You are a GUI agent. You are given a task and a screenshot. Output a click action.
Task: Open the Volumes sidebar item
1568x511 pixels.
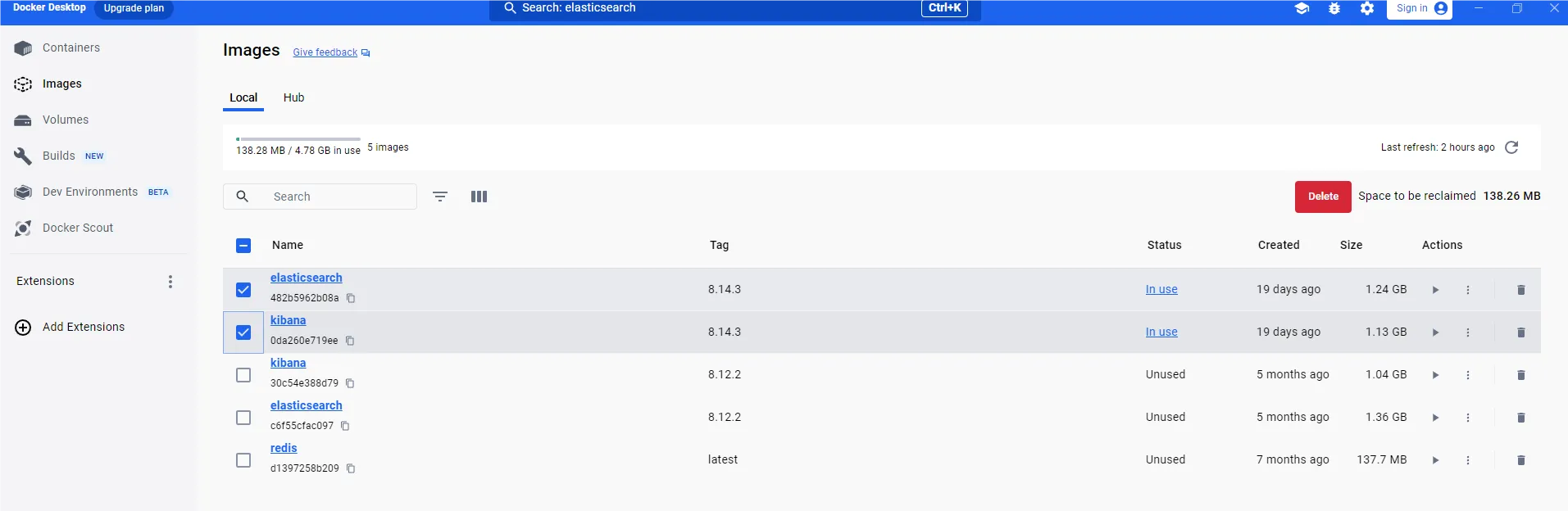[x=66, y=120]
